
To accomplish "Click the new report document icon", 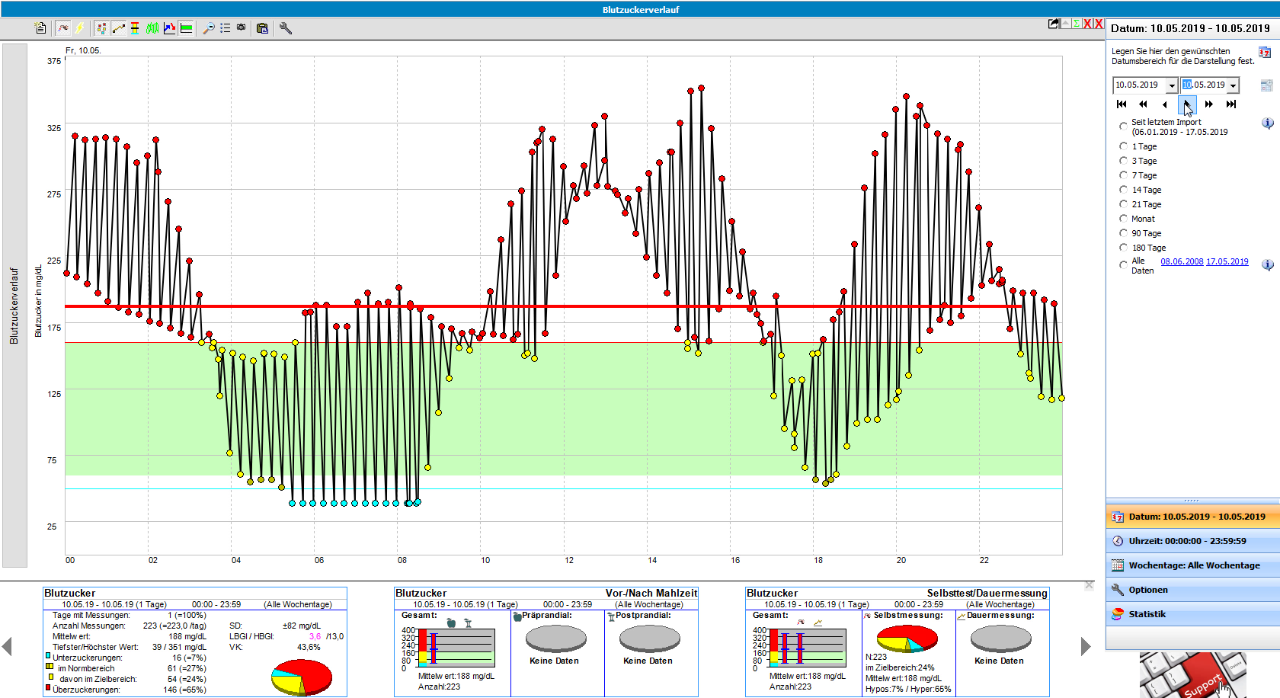I will [x=40, y=28].
